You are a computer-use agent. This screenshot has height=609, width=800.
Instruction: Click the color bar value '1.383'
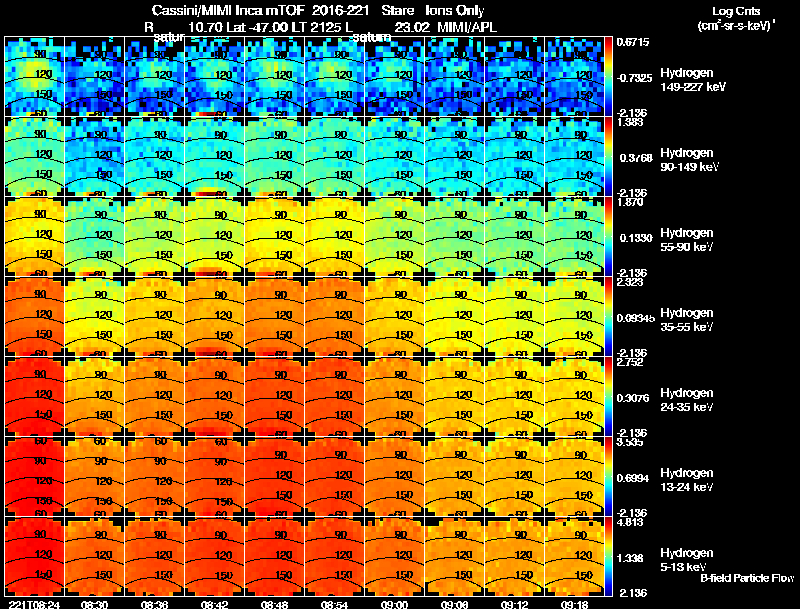(630, 122)
